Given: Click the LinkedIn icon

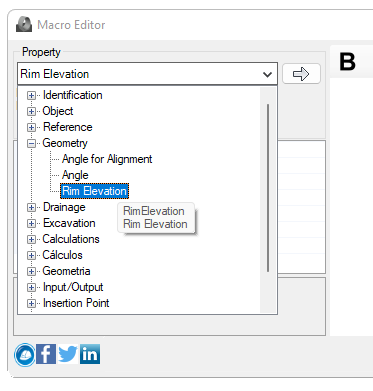Looking at the screenshot, I should [x=90, y=354].
